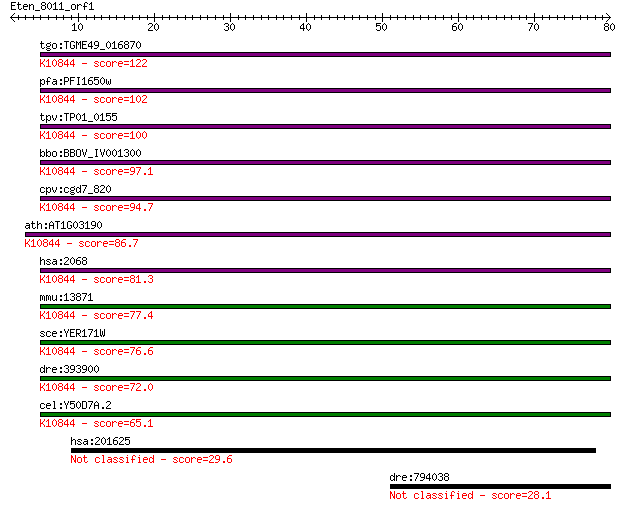Image resolution: width=620 pixels, height=509 pixels.
Task: Select the K10844 score=72.0 text
Action: (96, 387)
